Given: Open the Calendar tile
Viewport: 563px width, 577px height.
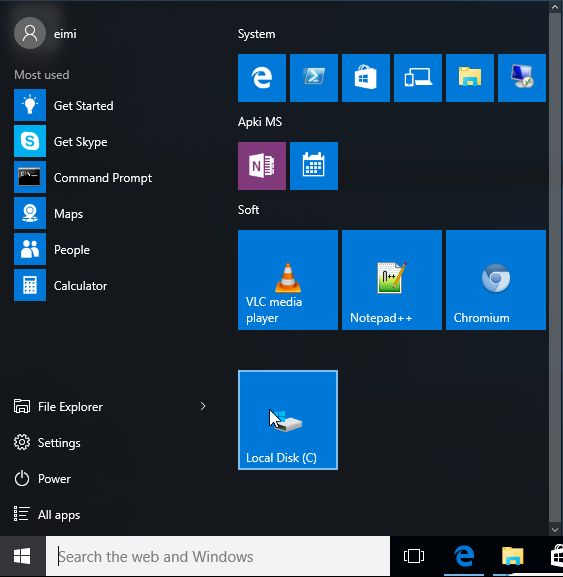Looking at the screenshot, I should pyautogui.click(x=314, y=166).
